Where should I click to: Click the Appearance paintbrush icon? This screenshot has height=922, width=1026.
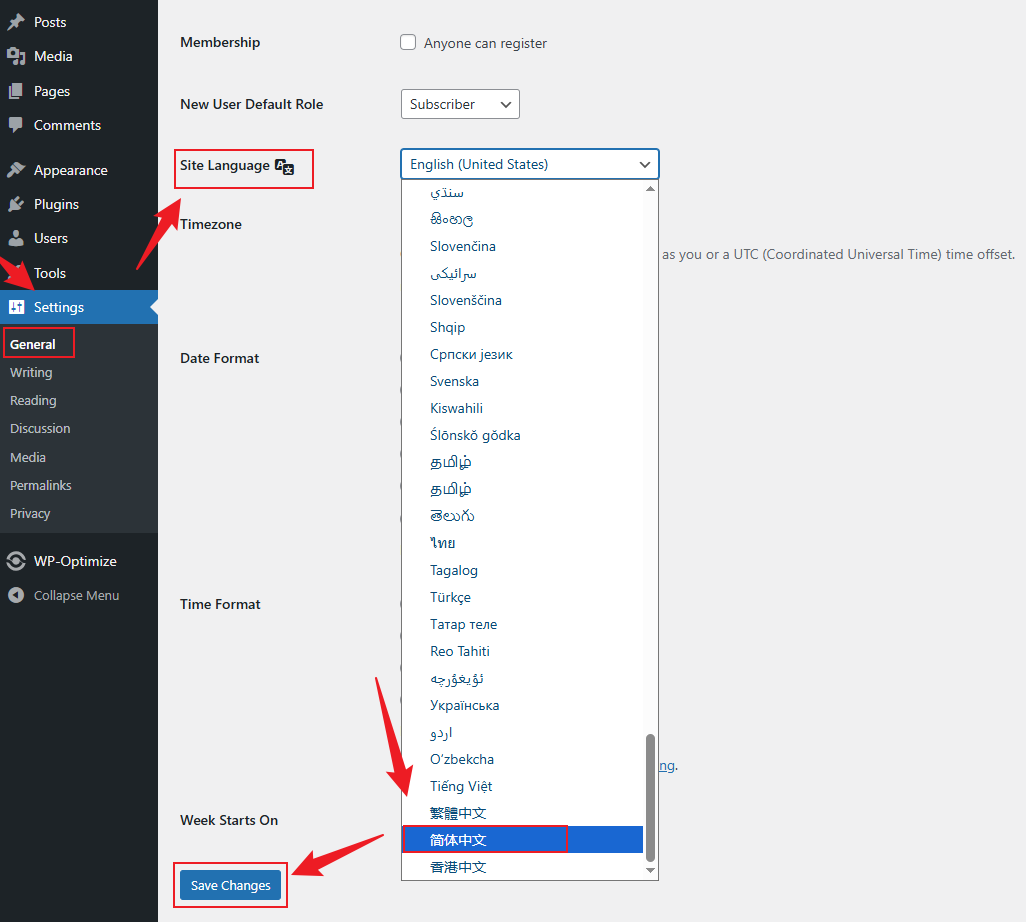pyautogui.click(x=16, y=170)
